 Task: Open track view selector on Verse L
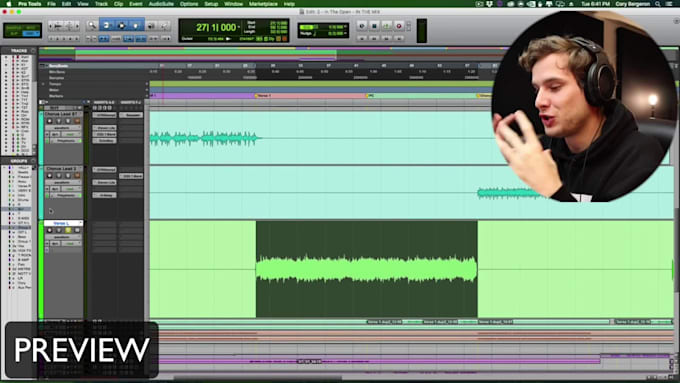pos(63,237)
